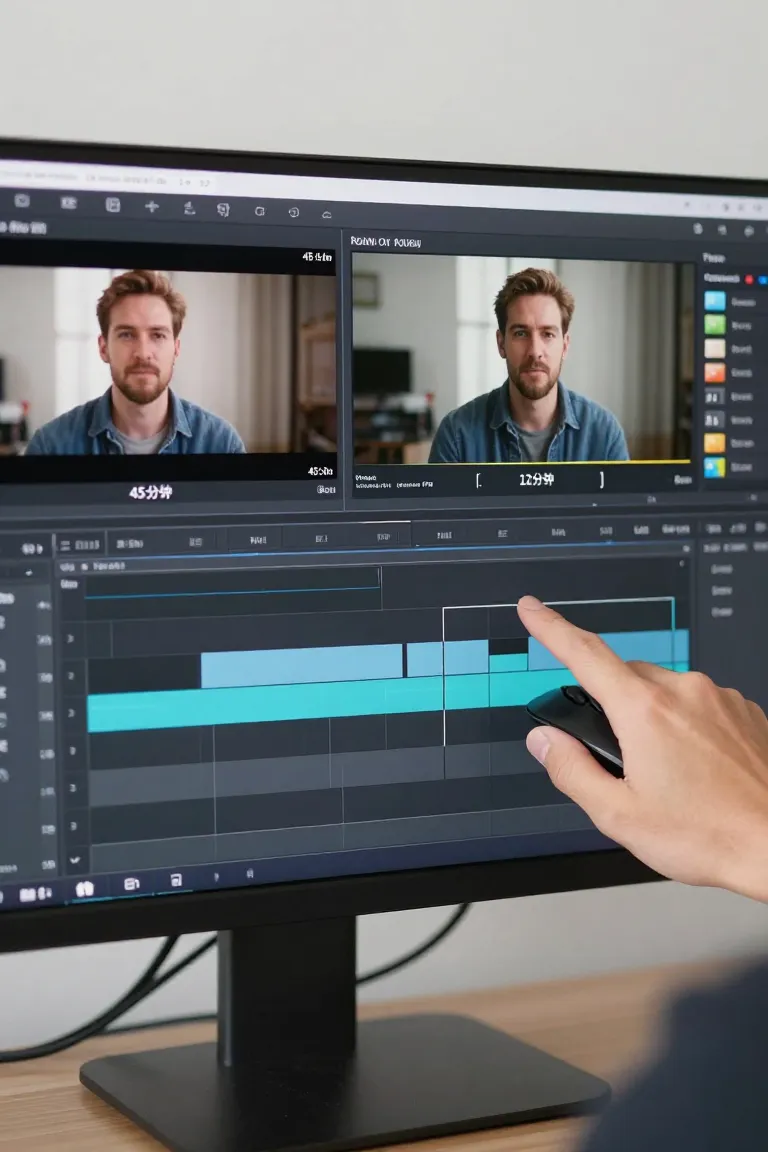The width and height of the screenshot is (768, 1152).
Task: Click the lower gray preset icon in the right panel
Action: pyautogui.click(x=714, y=420)
